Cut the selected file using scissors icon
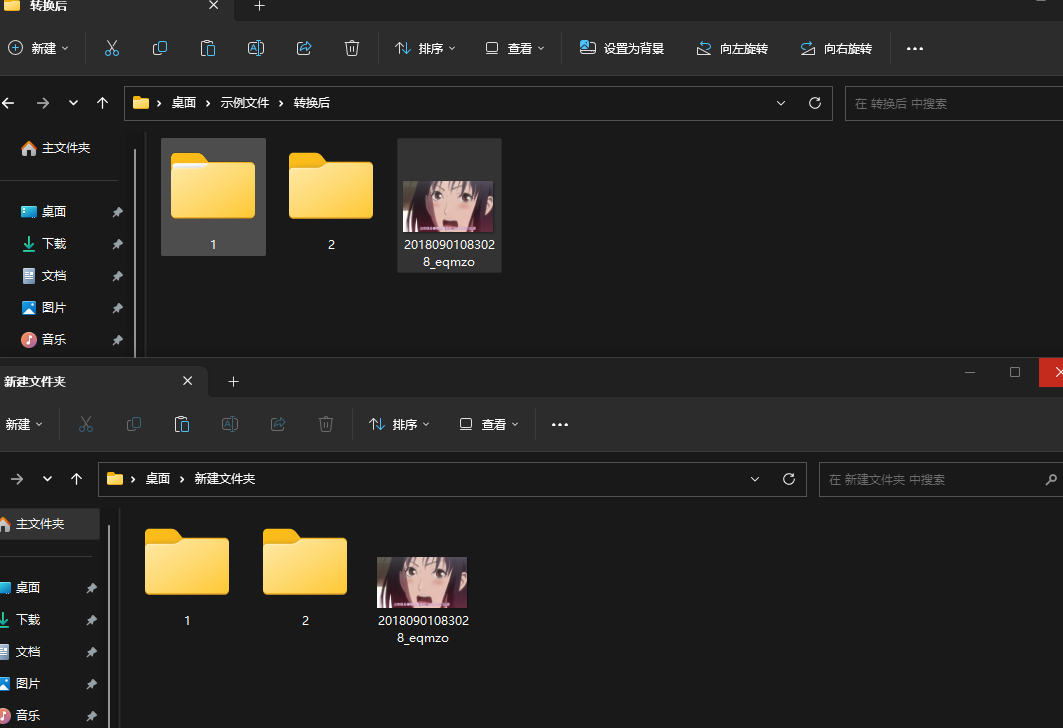Screen dimensions: 1063x728 click(111, 47)
